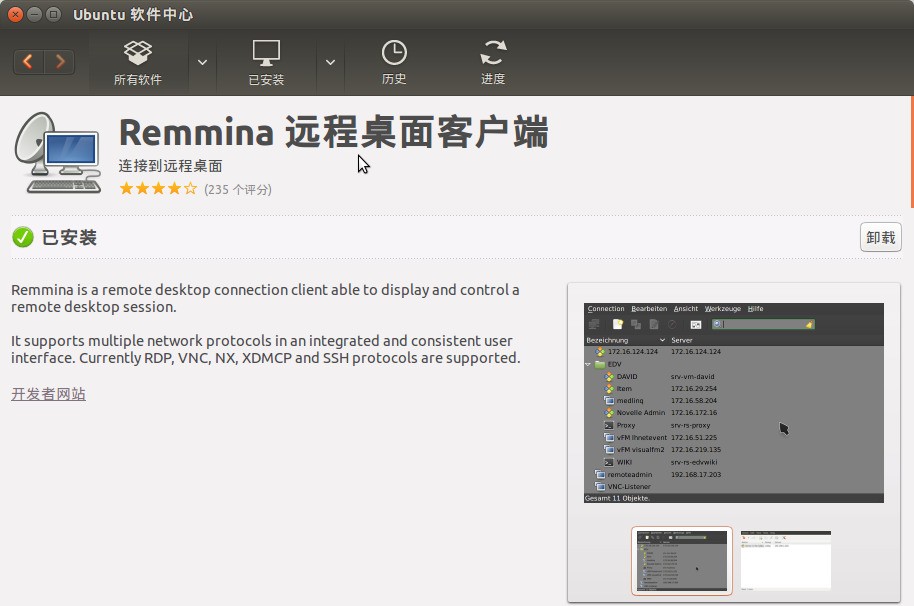Close the Ubuntu 软件中心 window
The width and height of the screenshot is (914, 606).
pyautogui.click(x=16, y=14)
